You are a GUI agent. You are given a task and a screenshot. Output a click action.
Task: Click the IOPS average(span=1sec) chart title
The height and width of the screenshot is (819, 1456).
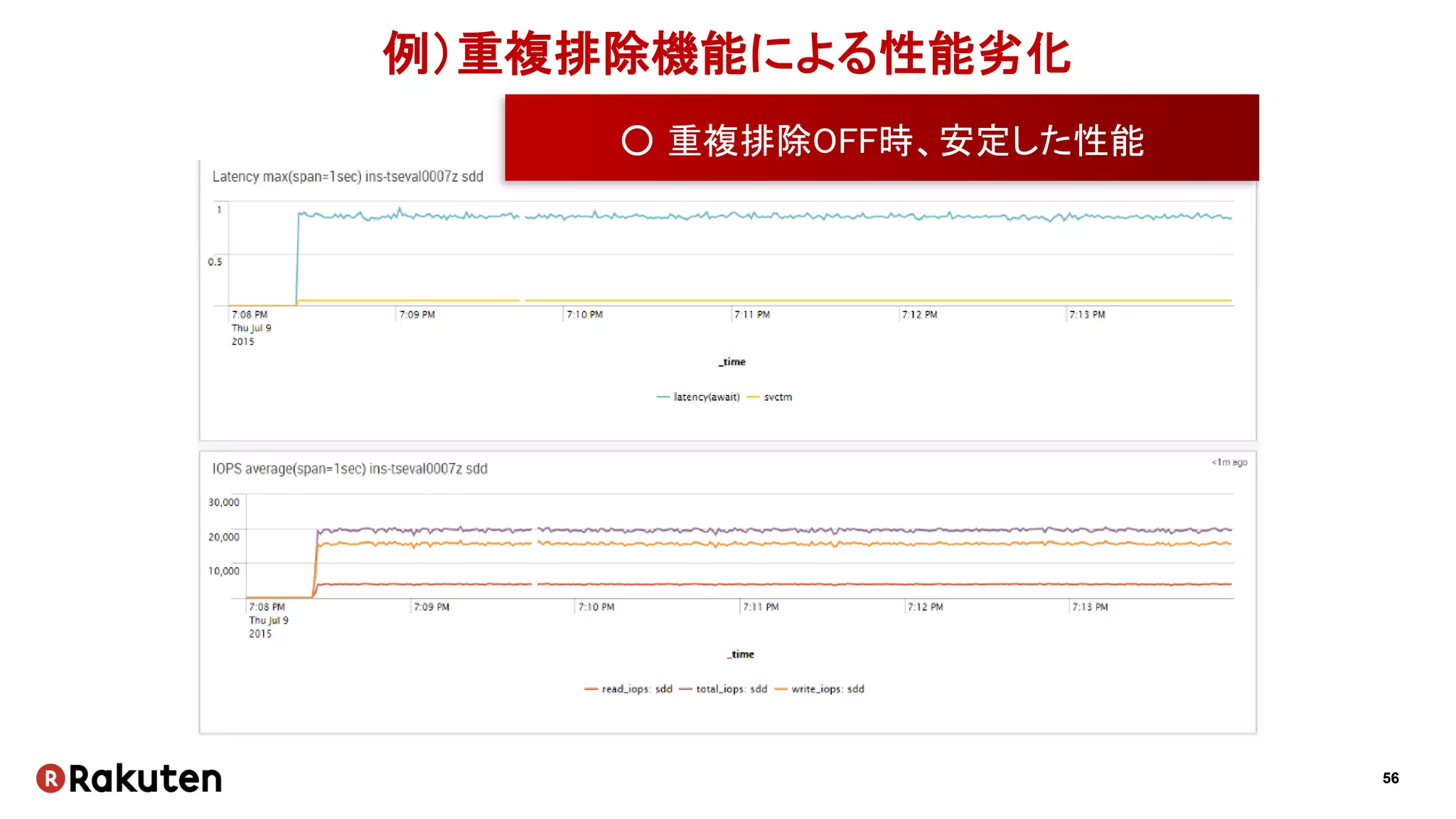pyautogui.click(x=350, y=469)
